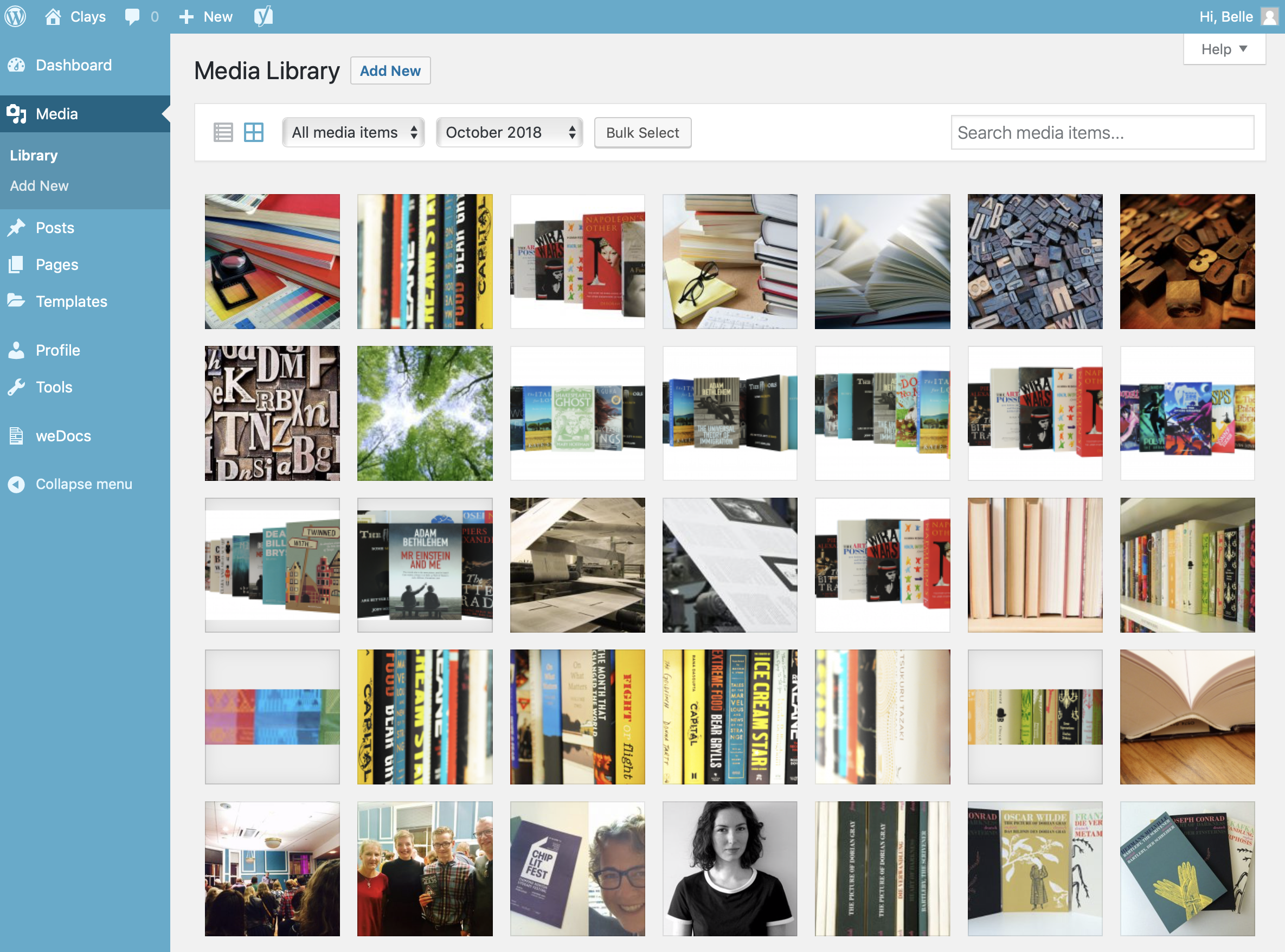Screen dimensions: 1285x952
Task: Open the October 2018 date filter
Action: tap(509, 132)
